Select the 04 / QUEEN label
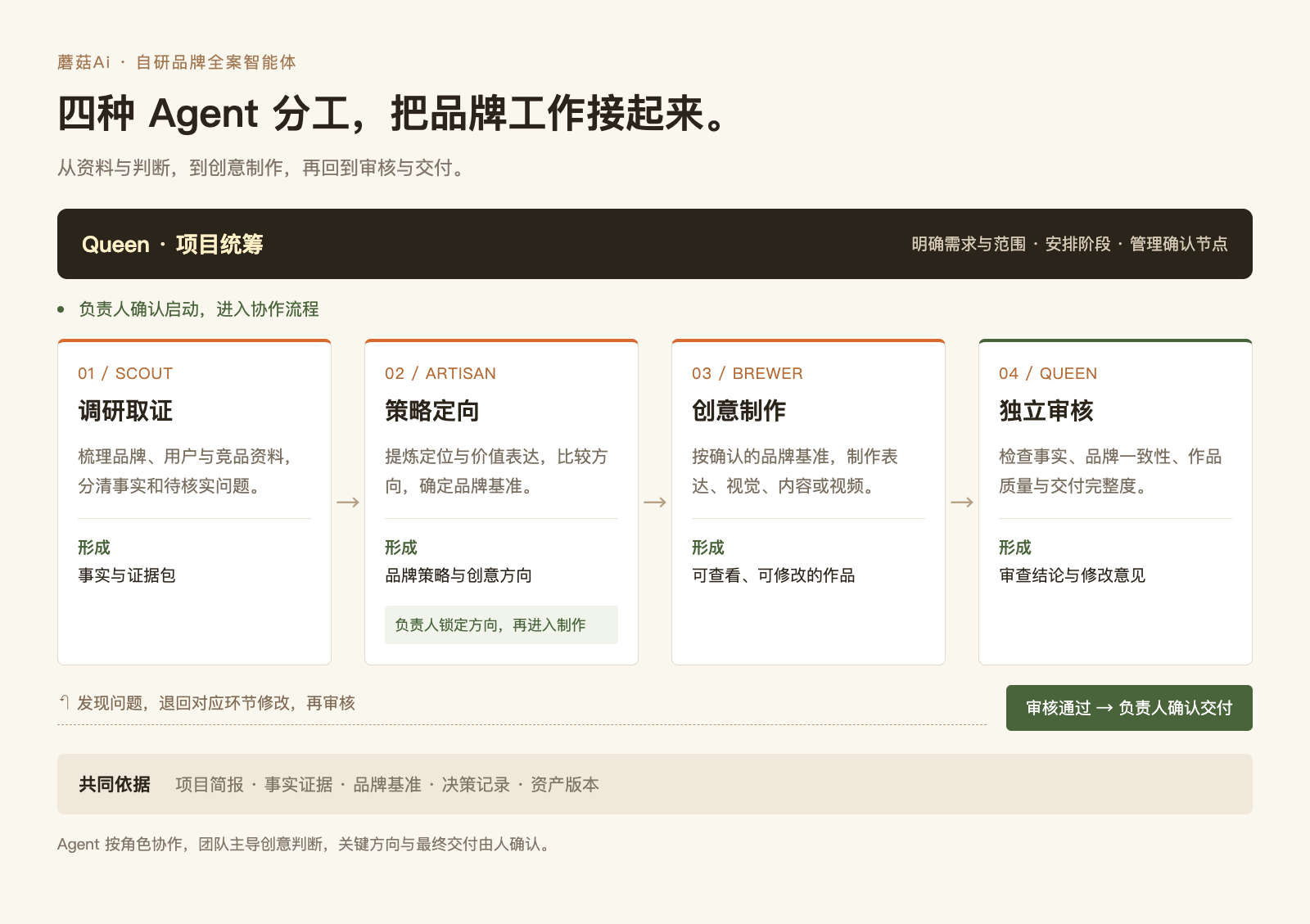1310x924 pixels. pos(1048,373)
